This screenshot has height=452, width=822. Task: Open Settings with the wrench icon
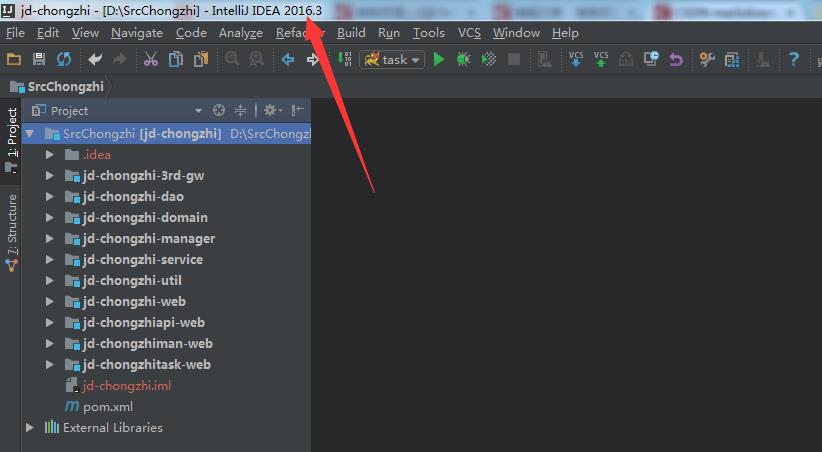tap(707, 59)
